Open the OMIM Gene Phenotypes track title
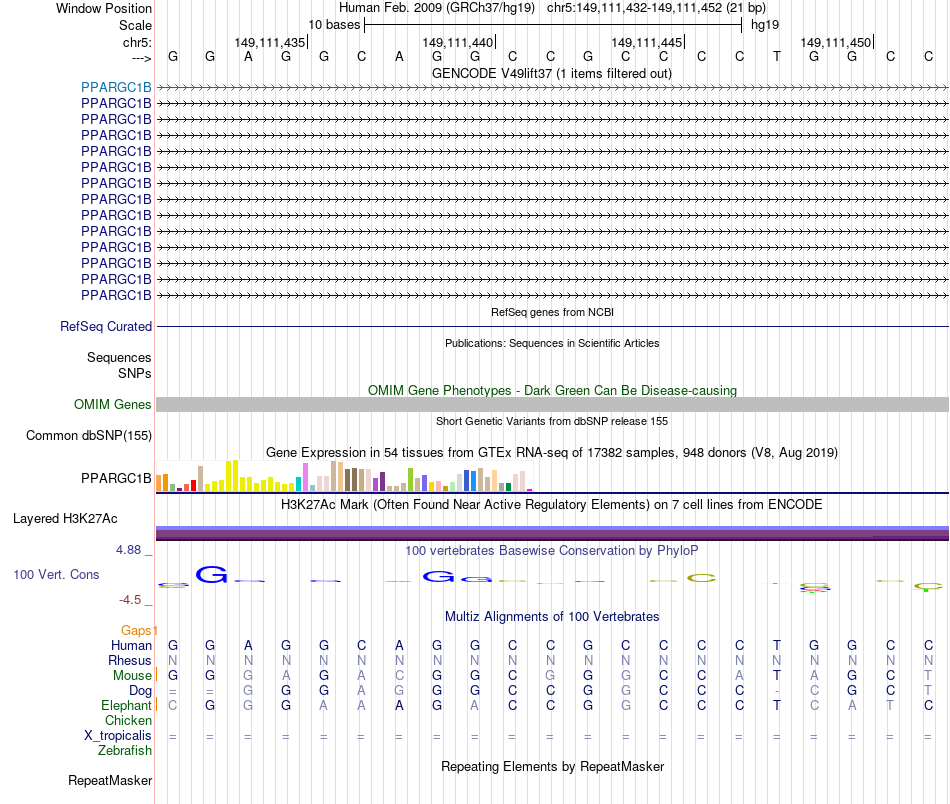Viewport: 950px width, 804px height. (552, 390)
